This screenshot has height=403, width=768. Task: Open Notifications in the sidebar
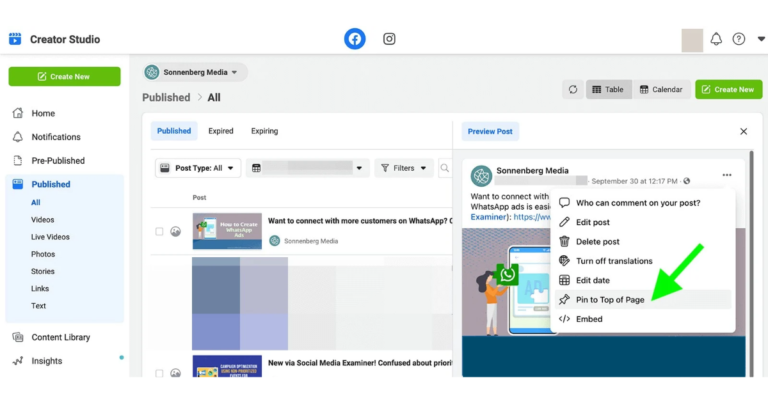(x=56, y=137)
